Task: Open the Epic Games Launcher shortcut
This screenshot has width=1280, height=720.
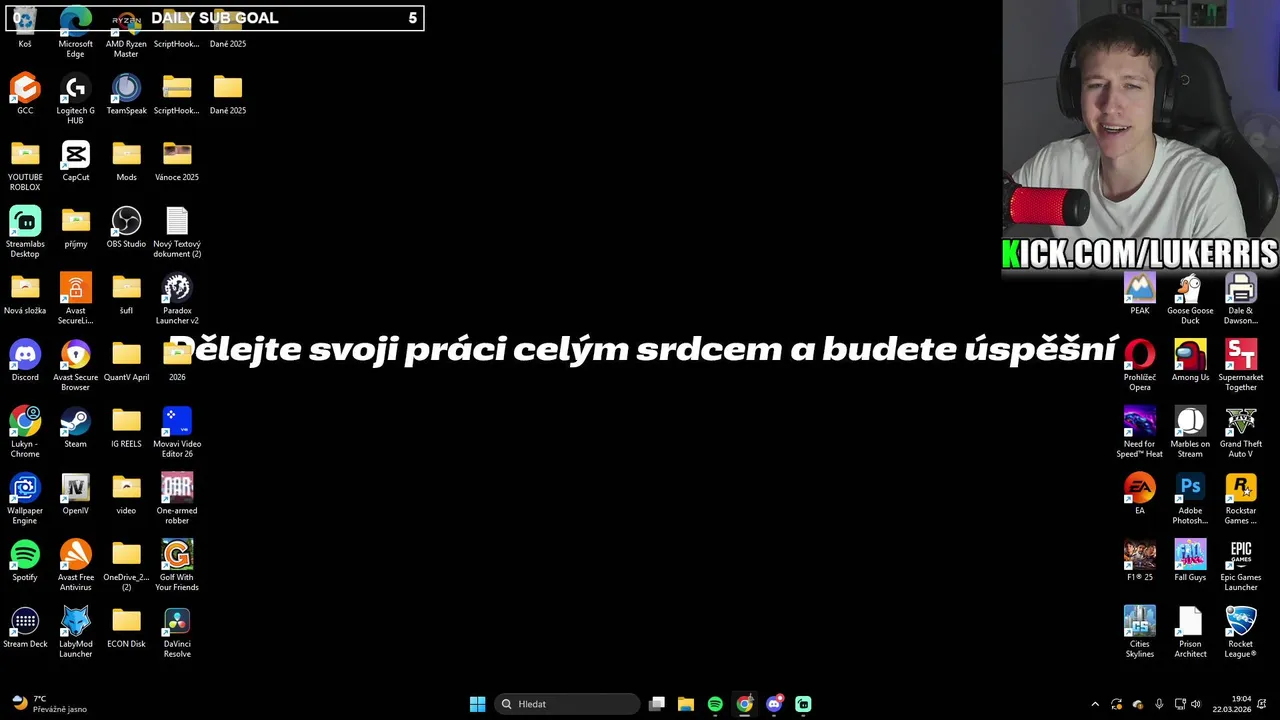Action: click(1241, 565)
